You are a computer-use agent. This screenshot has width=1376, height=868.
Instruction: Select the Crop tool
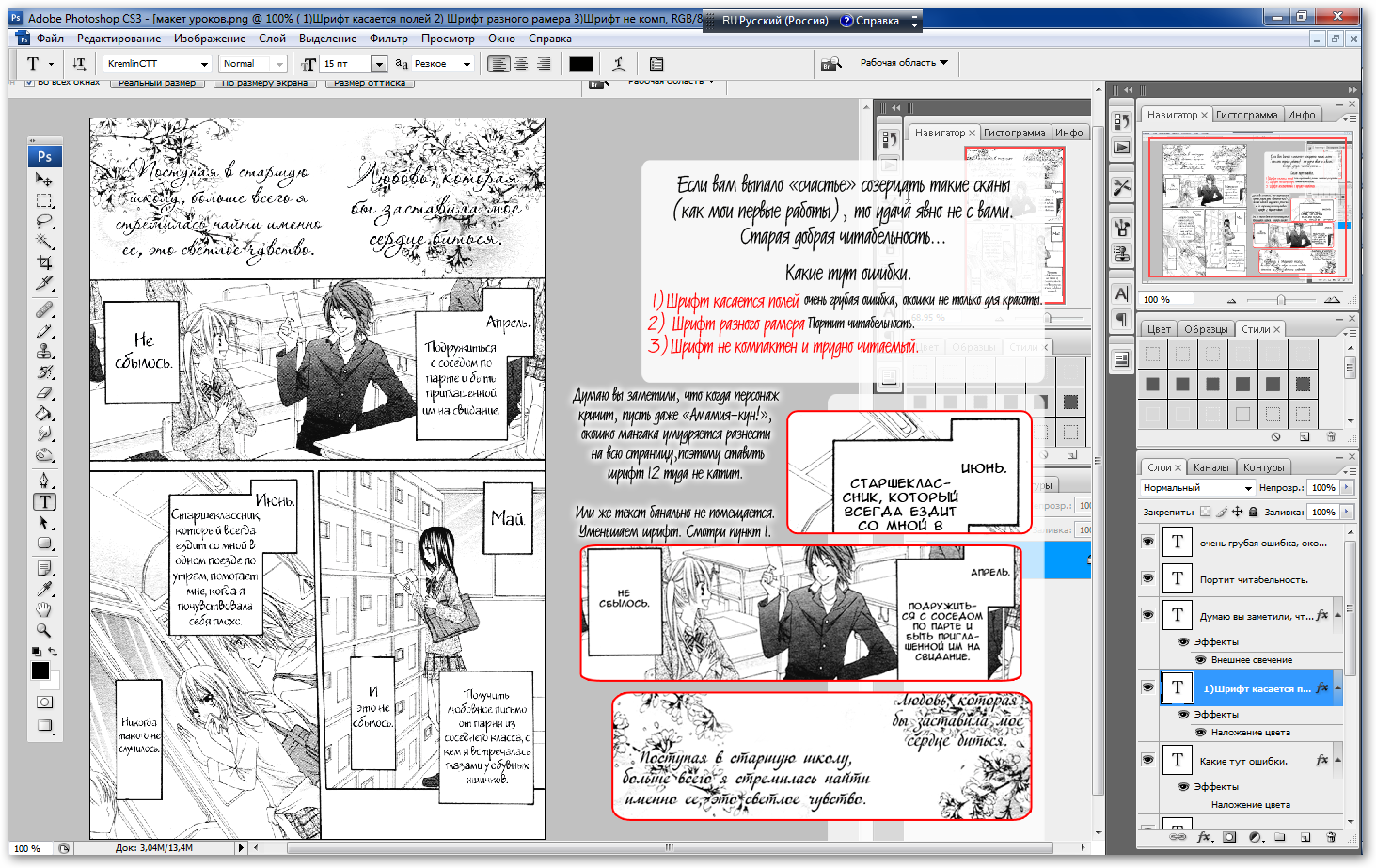[44, 262]
